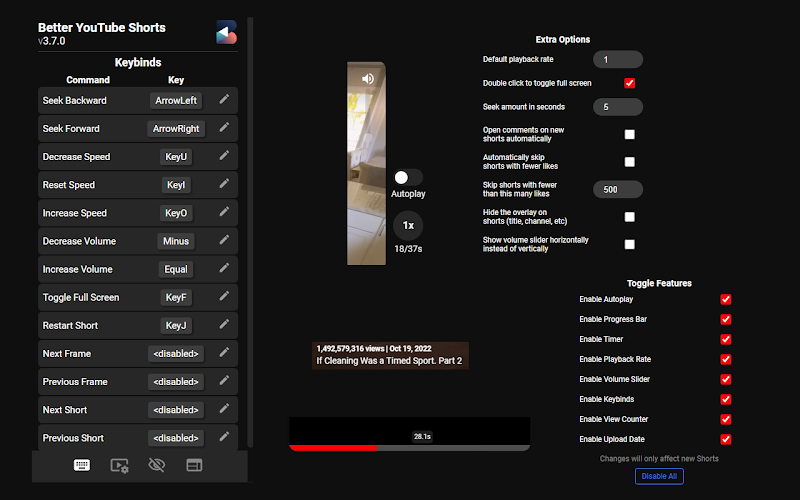The image size is (800, 500).
Task: Toggle the Autoplay switch
Action: click(x=408, y=178)
